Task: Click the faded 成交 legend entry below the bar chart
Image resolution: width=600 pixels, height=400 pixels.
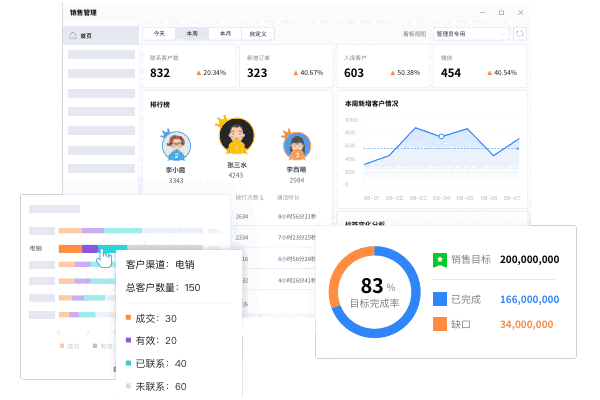Action: click(x=70, y=346)
